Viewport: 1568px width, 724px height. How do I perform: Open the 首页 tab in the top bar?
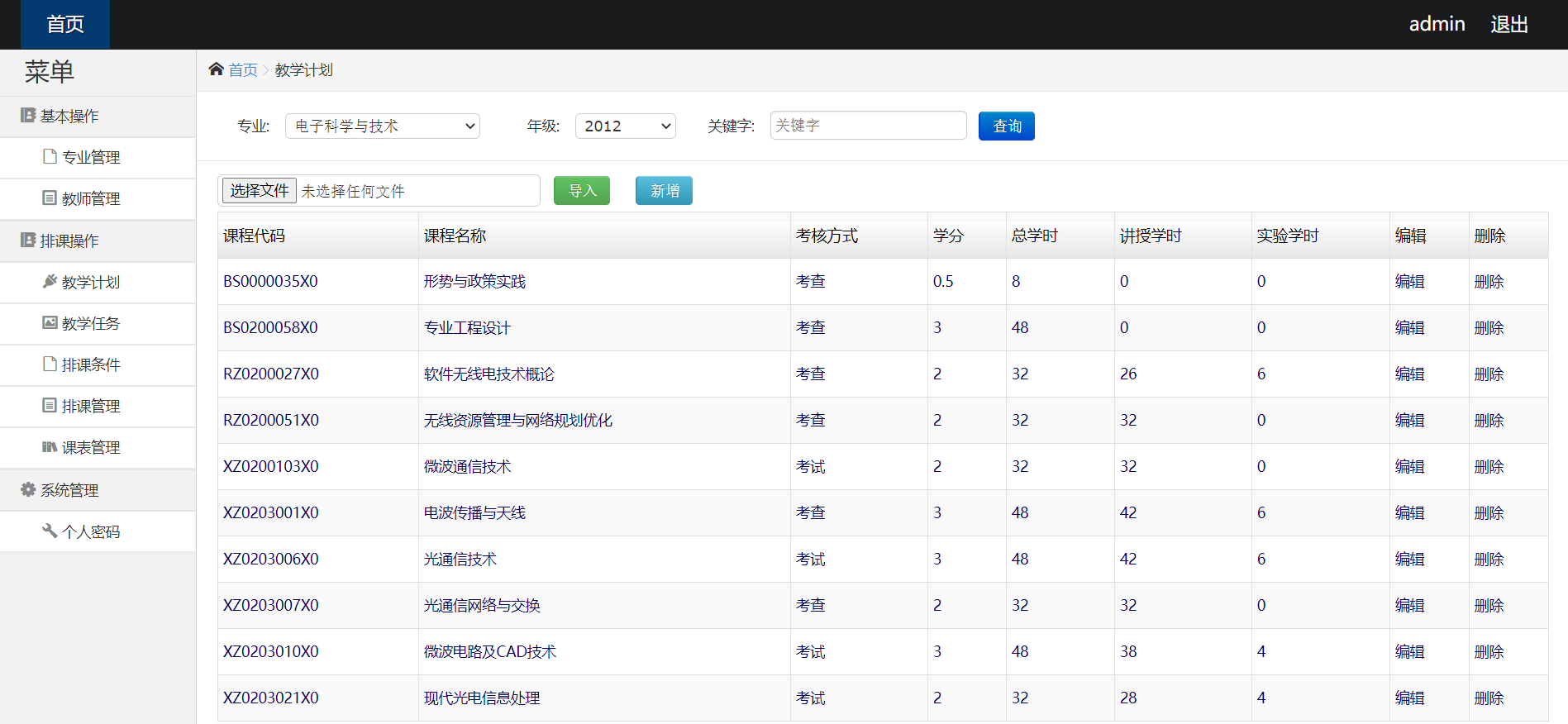pos(65,25)
